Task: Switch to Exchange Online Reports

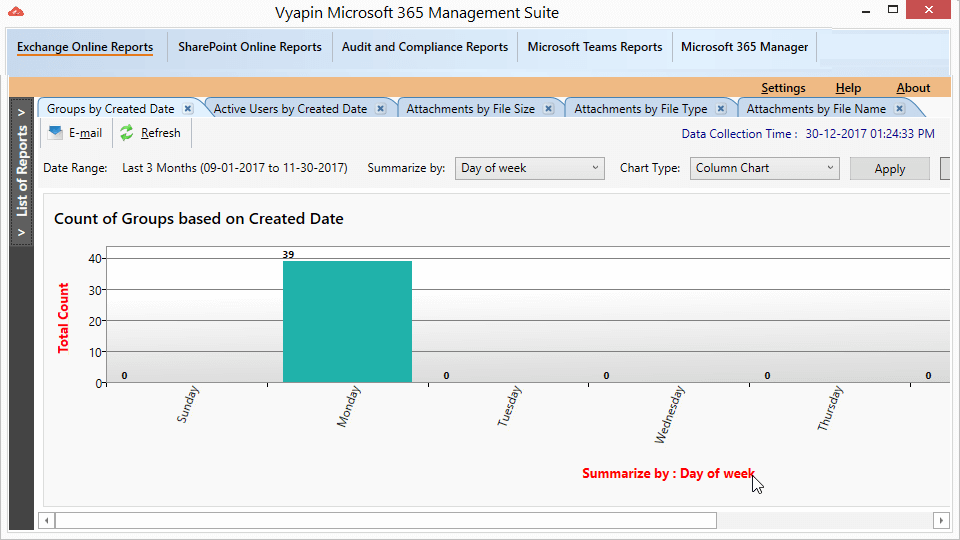Action: click(x=85, y=47)
